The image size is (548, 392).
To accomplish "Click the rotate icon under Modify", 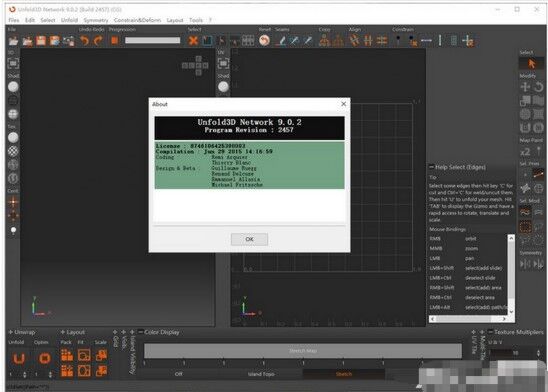I will click(539, 87).
